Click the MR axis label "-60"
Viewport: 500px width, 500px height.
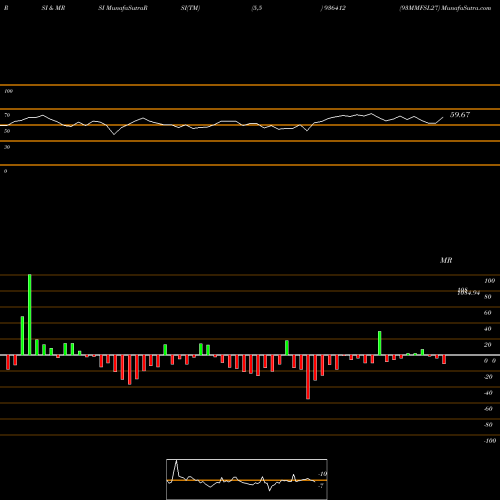[488, 409]
